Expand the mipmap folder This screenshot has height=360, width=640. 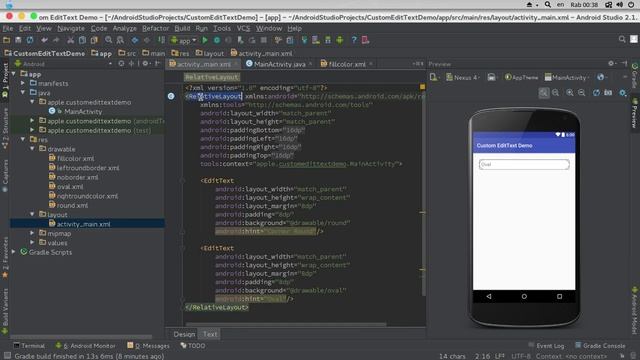[x=32, y=233]
